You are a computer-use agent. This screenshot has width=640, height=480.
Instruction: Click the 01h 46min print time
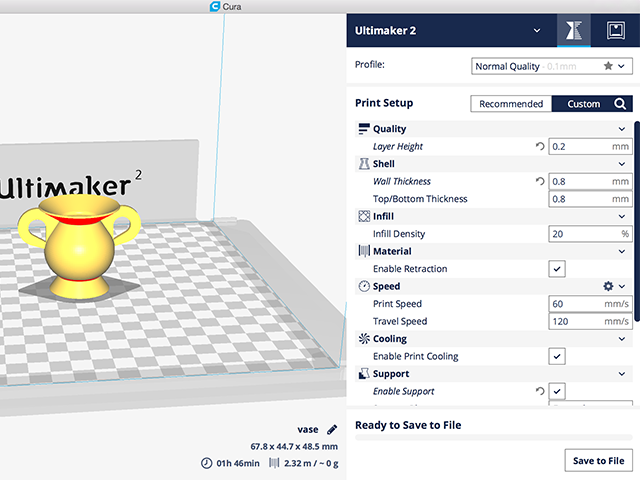pos(238,463)
